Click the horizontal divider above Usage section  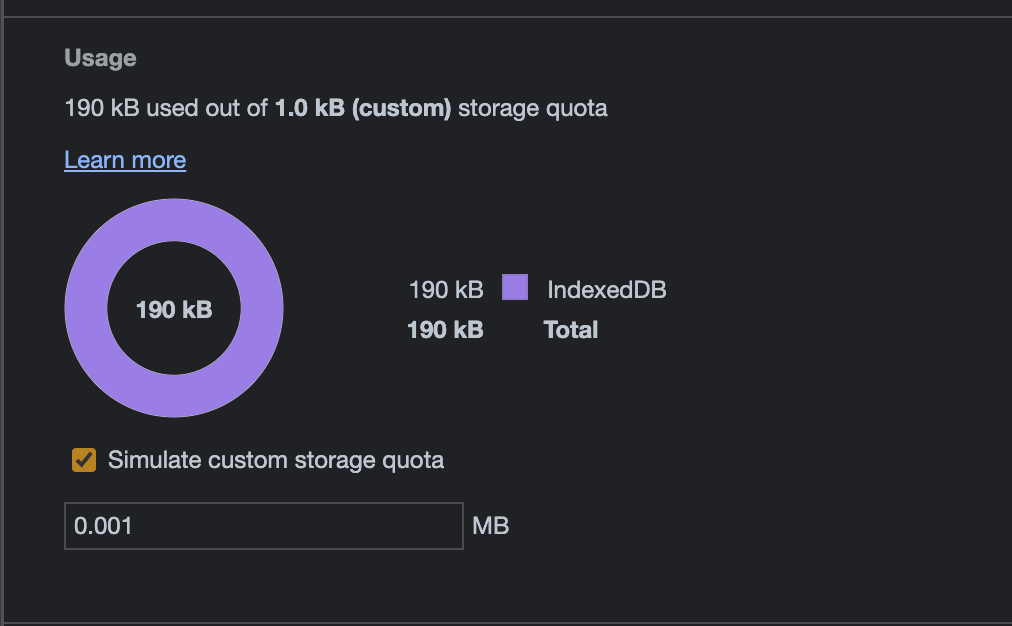point(506,17)
